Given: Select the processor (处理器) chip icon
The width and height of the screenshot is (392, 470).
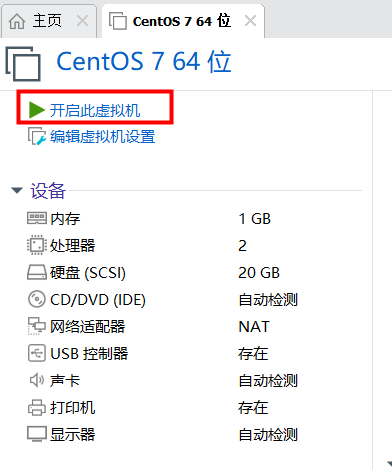Looking at the screenshot, I should [x=36, y=245].
